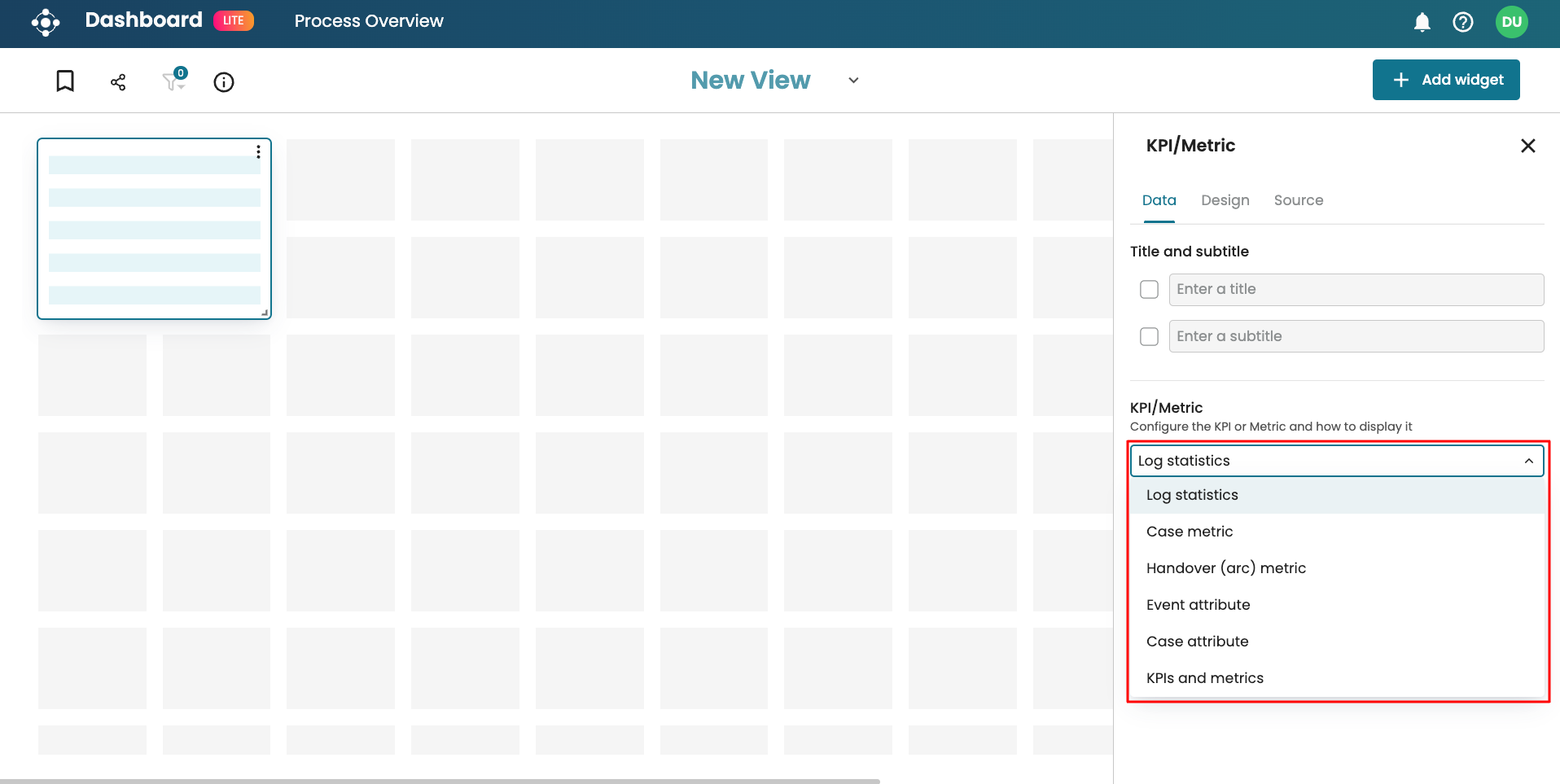Click the help question mark icon

click(x=1462, y=22)
